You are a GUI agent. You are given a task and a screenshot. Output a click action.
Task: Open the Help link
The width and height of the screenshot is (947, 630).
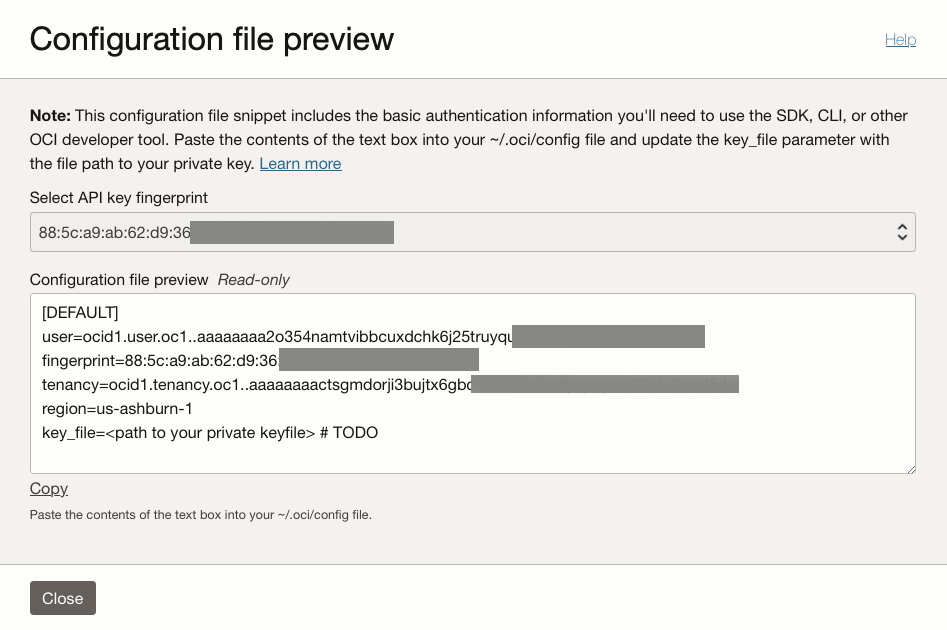(x=900, y=40)
